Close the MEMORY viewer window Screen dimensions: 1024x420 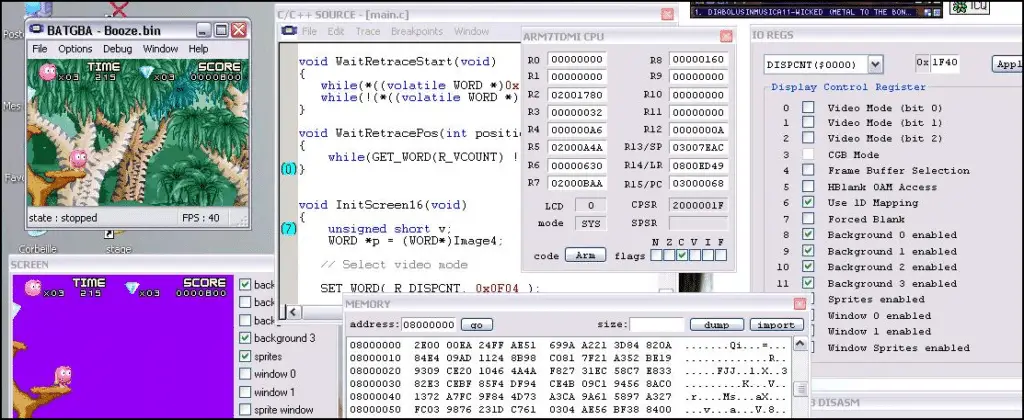click(797, 304)
